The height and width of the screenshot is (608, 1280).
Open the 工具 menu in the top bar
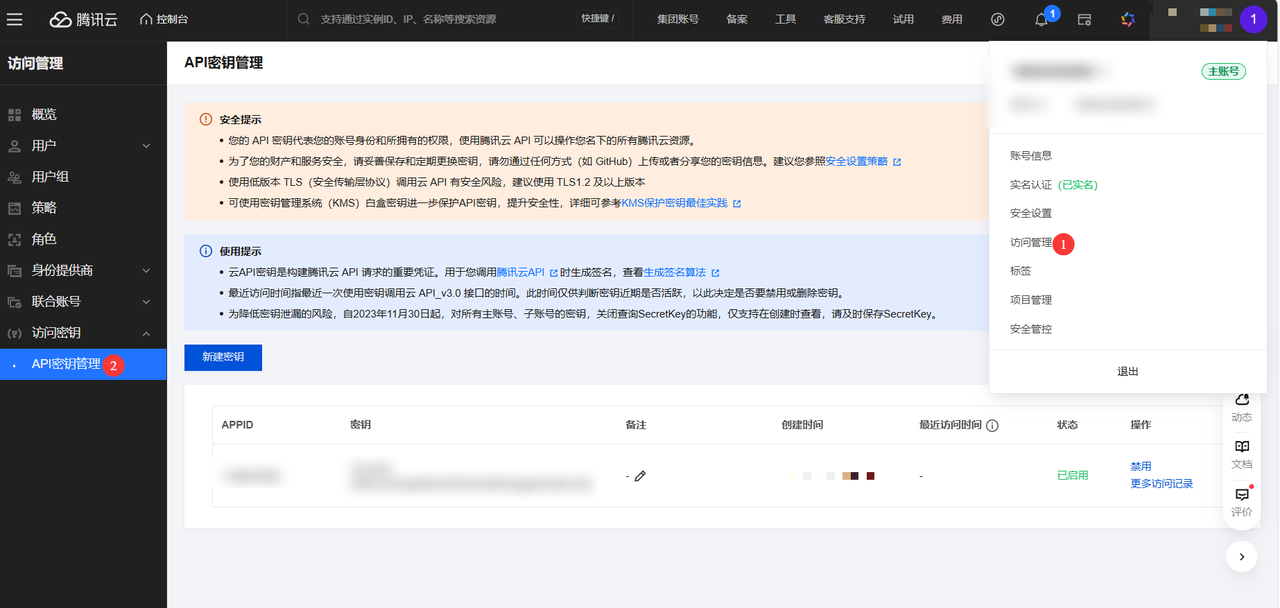pos(785,19)
